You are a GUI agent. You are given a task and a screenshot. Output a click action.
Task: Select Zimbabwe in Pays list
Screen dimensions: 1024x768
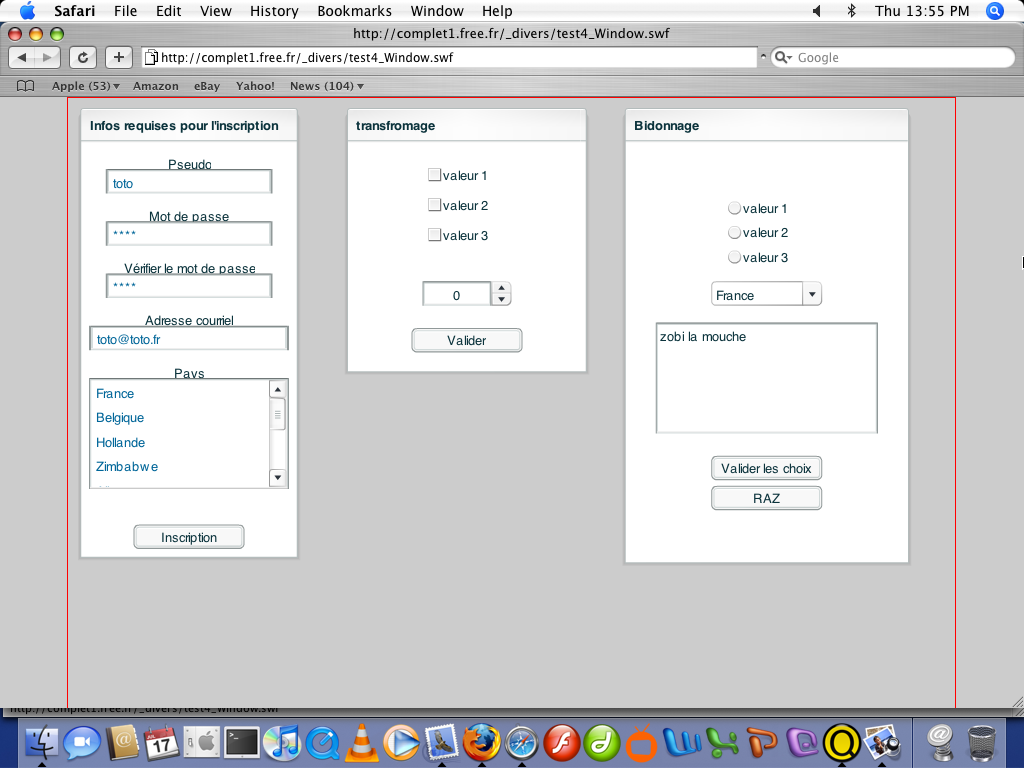180,466
